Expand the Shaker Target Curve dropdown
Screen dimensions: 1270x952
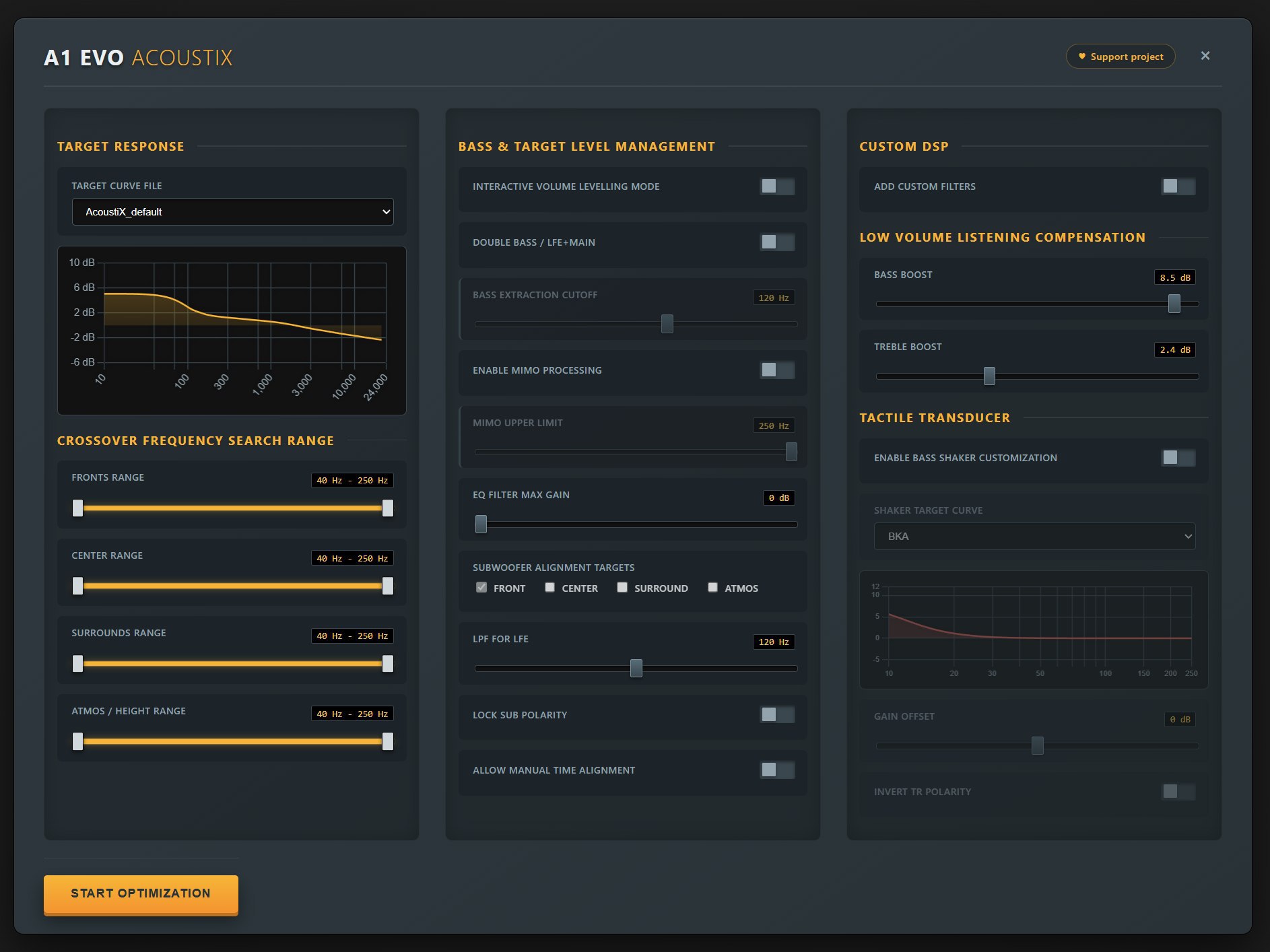click(x=1034, y=537)
